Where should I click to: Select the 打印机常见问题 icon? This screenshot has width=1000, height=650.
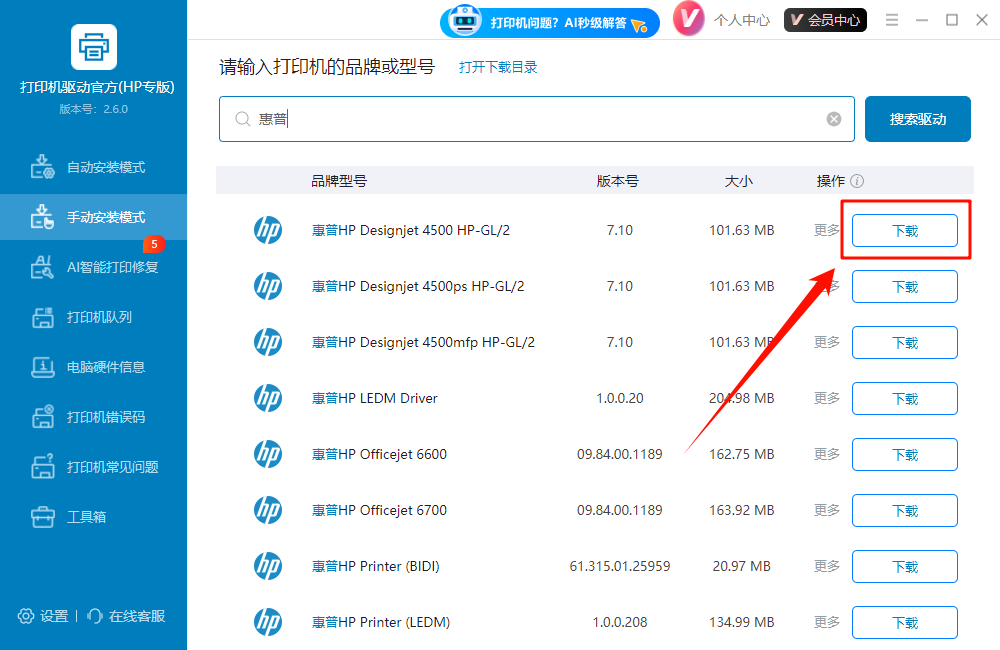(x=44, y=467)
